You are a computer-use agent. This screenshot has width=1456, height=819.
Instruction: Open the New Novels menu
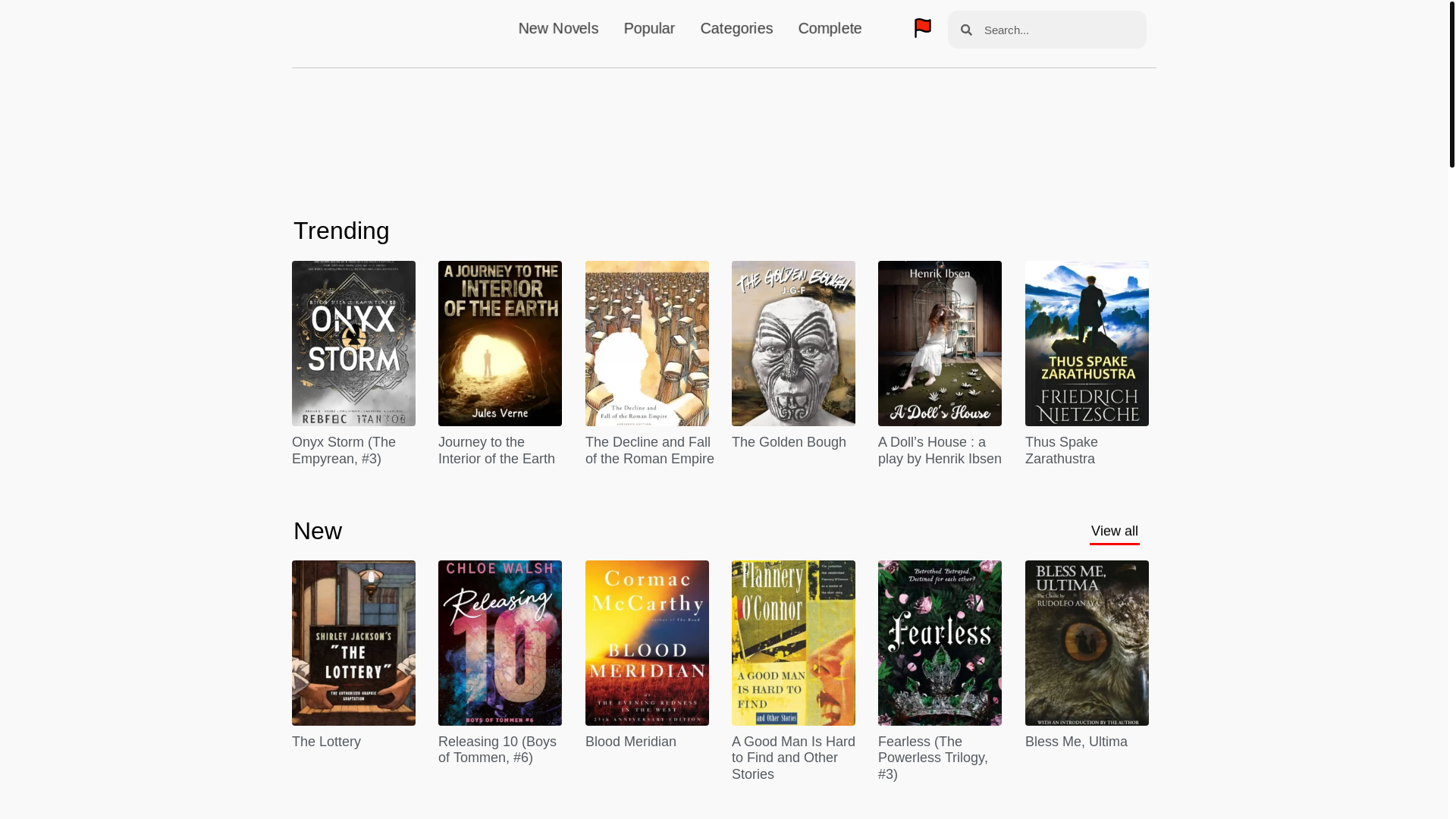[558, 28]
